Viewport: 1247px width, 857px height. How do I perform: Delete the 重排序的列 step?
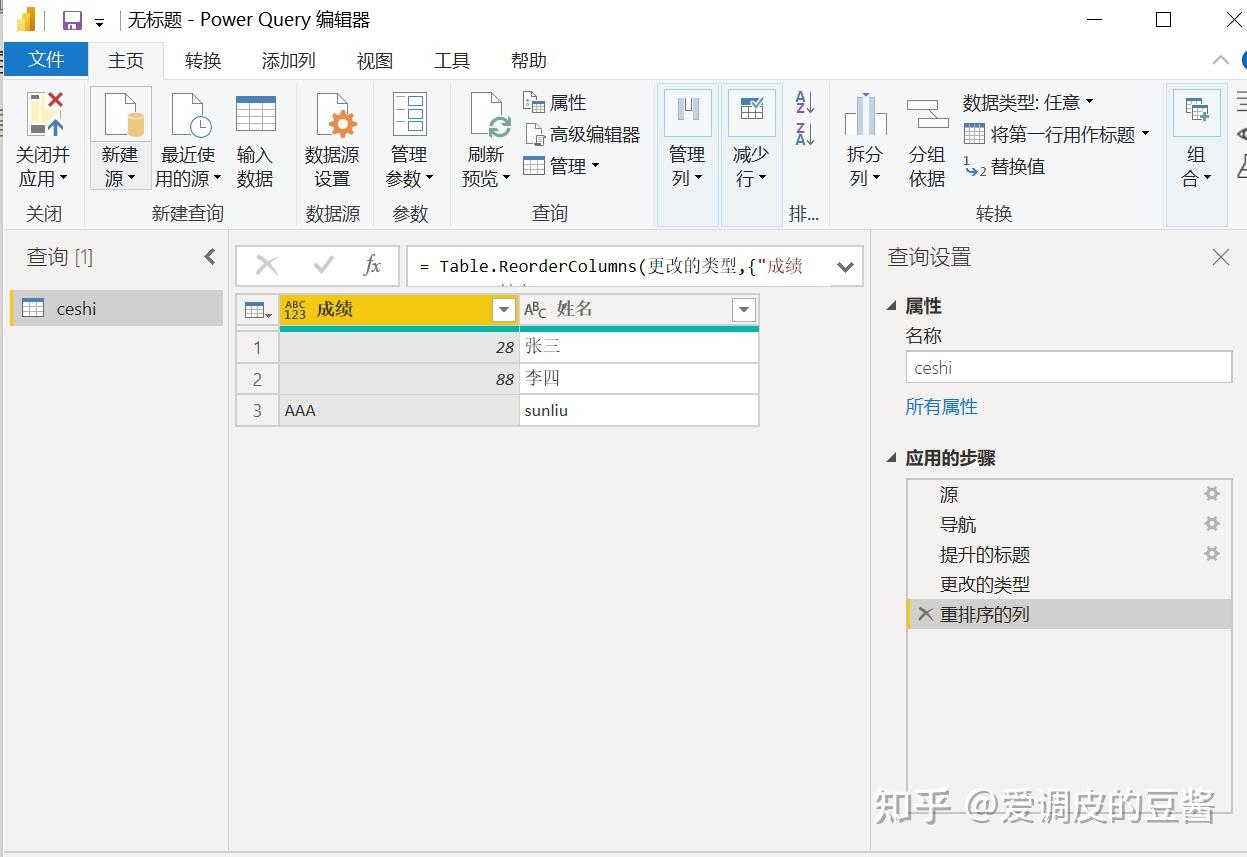(925, 614)
